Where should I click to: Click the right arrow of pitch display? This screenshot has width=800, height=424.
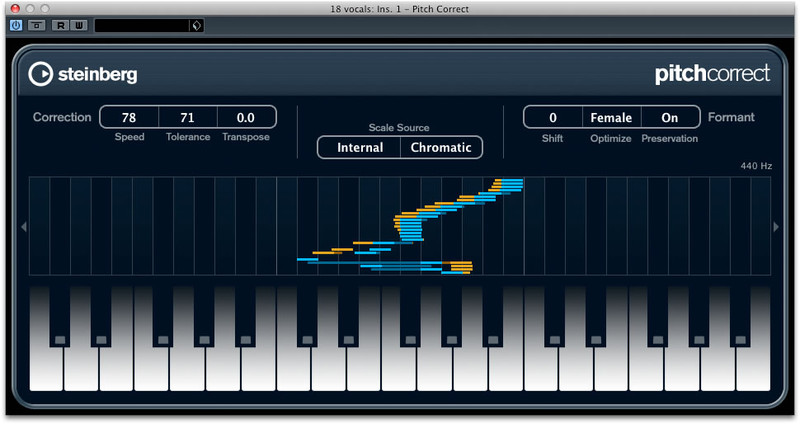(x=776, y=227)
